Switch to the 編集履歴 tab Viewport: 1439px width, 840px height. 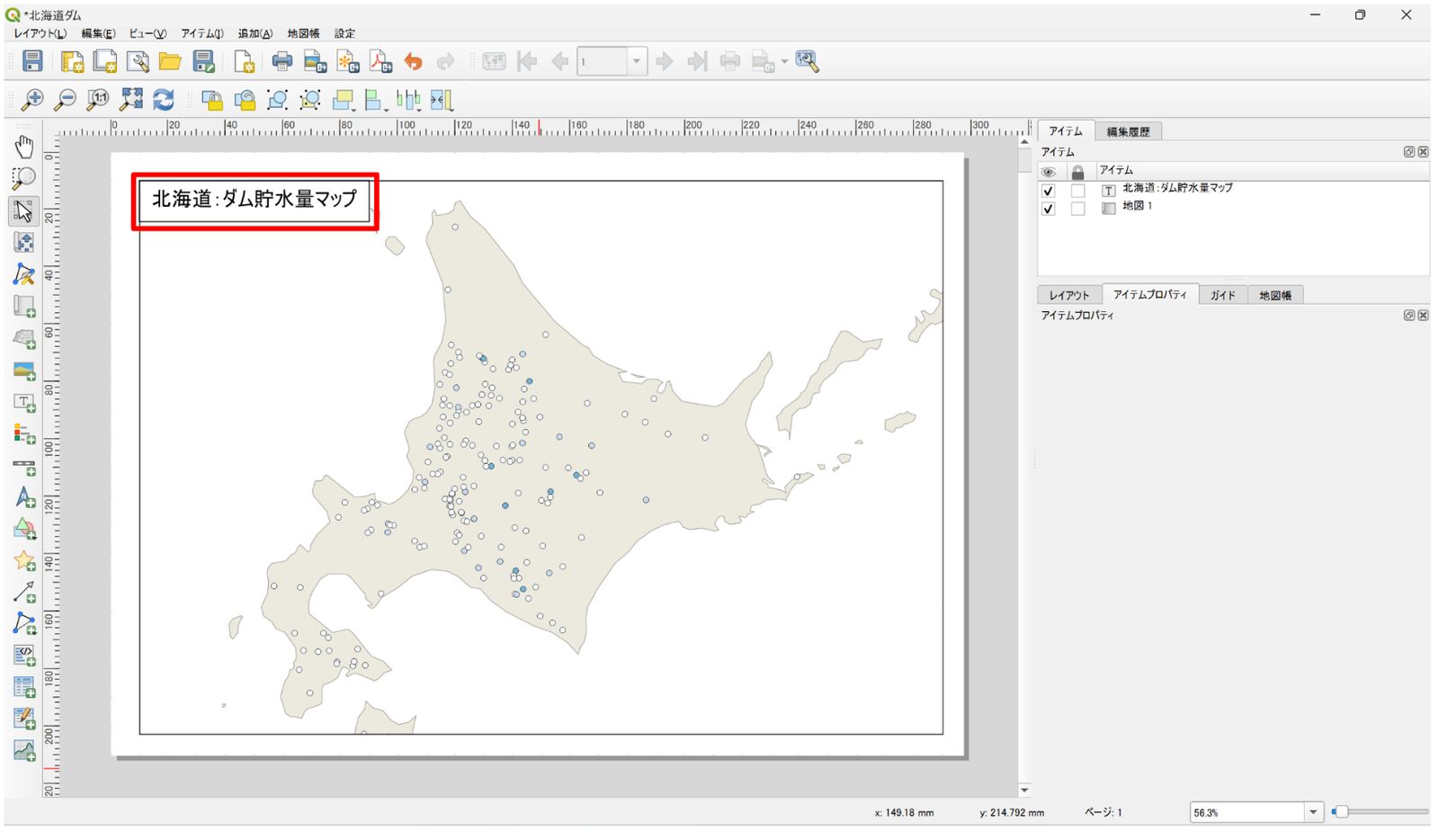(x=1128, y=131)
